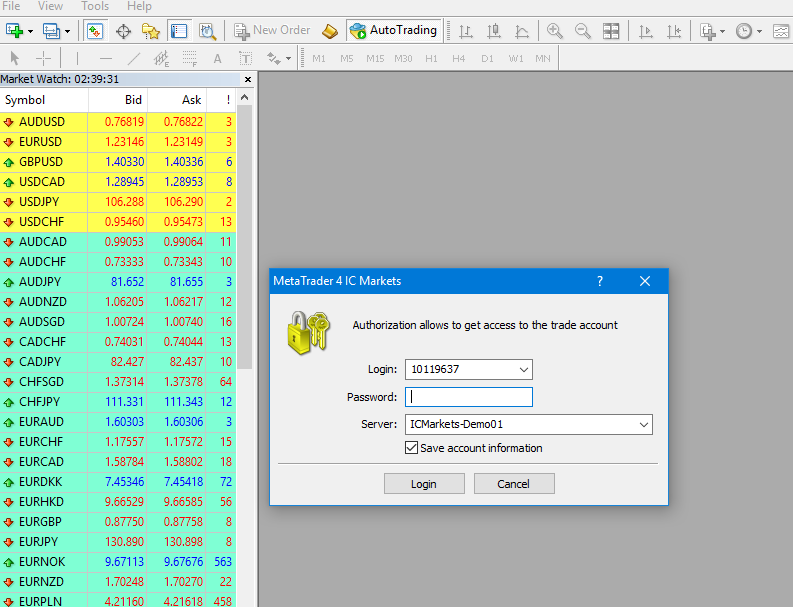Open the View menu

click(x=51, y=6)
